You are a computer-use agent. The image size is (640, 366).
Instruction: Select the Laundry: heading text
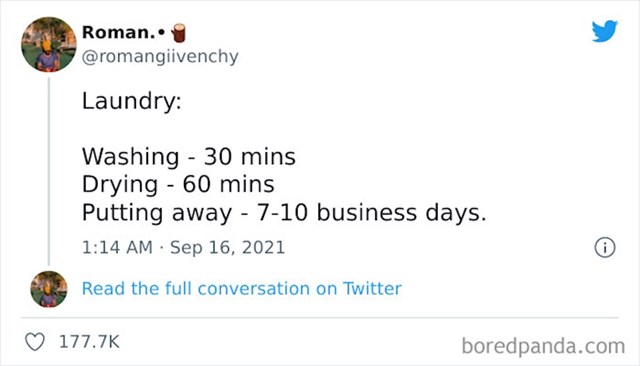[131, 101]
